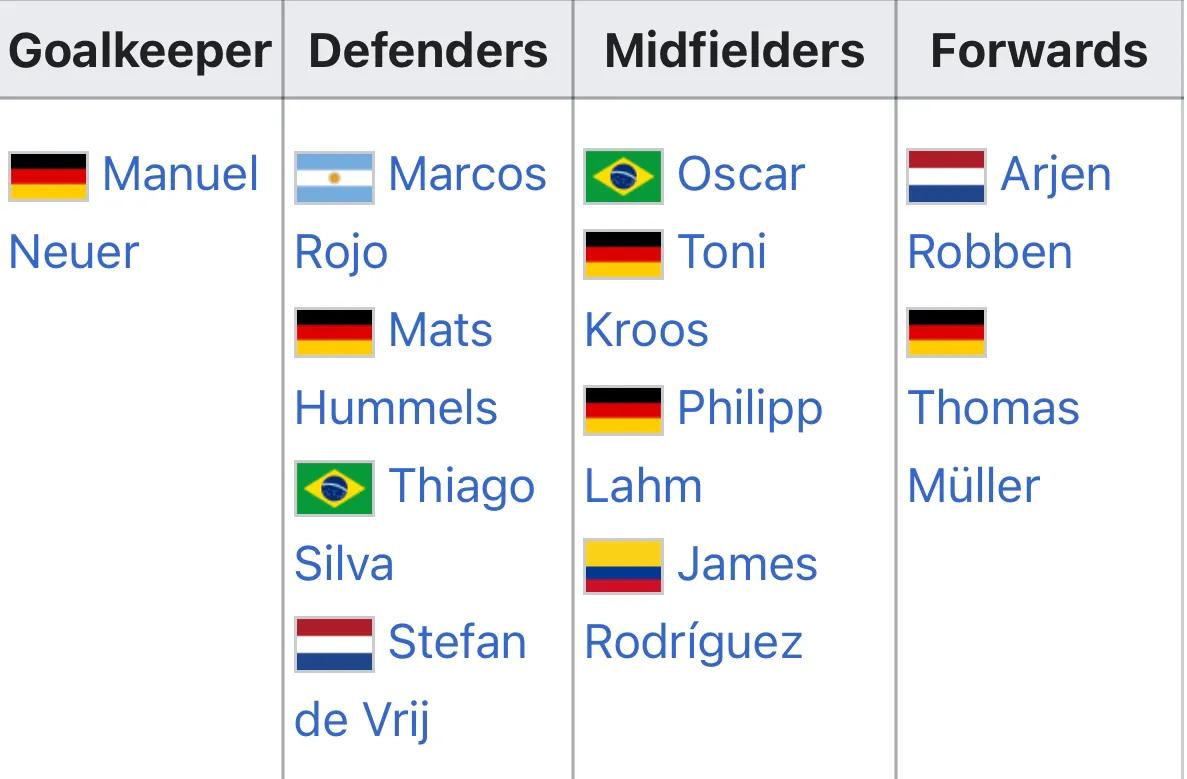
Task: Click the German flag beside Philipp Lahm
Action: 624,410
